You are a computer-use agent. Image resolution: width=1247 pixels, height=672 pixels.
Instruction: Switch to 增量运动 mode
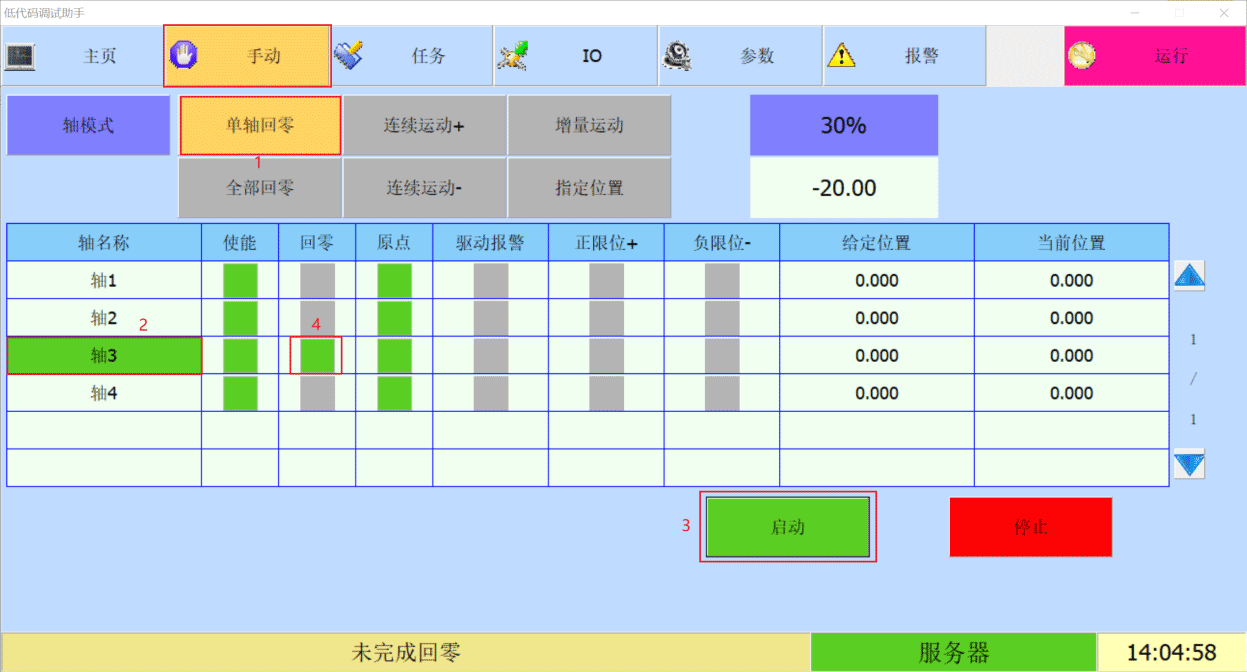(x=589, y=126)
